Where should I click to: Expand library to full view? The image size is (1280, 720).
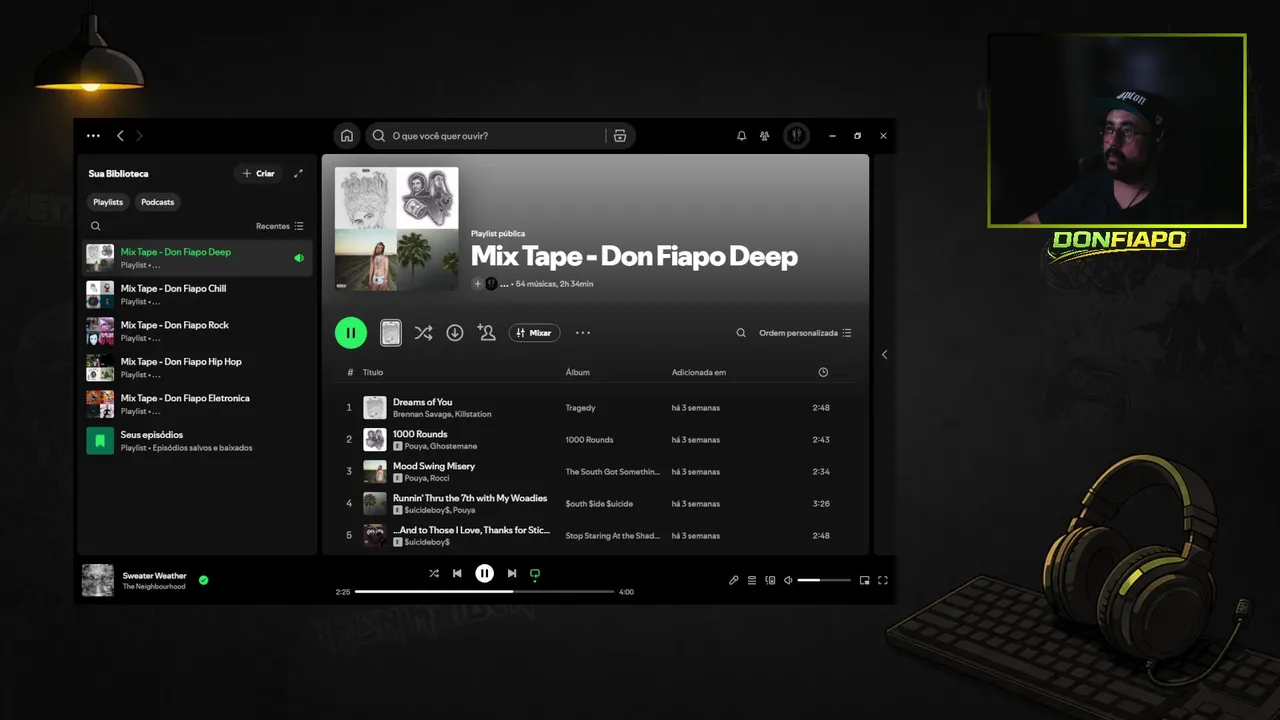click(298, 173)
